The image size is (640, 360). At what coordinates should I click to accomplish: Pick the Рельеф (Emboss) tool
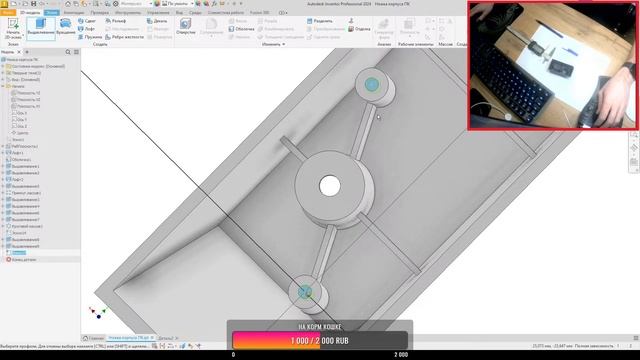116,21
